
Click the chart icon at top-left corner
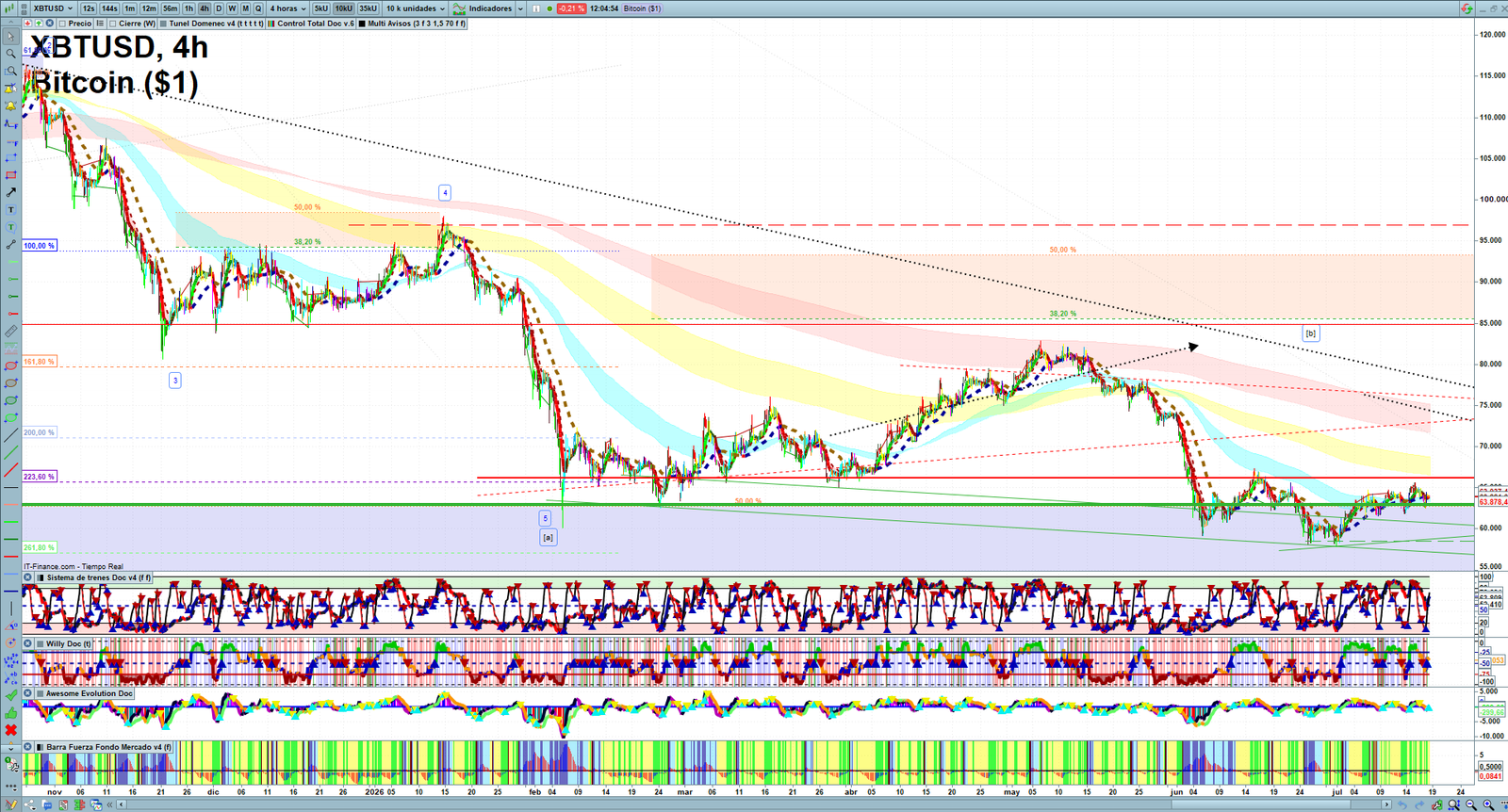click(8, 8)
